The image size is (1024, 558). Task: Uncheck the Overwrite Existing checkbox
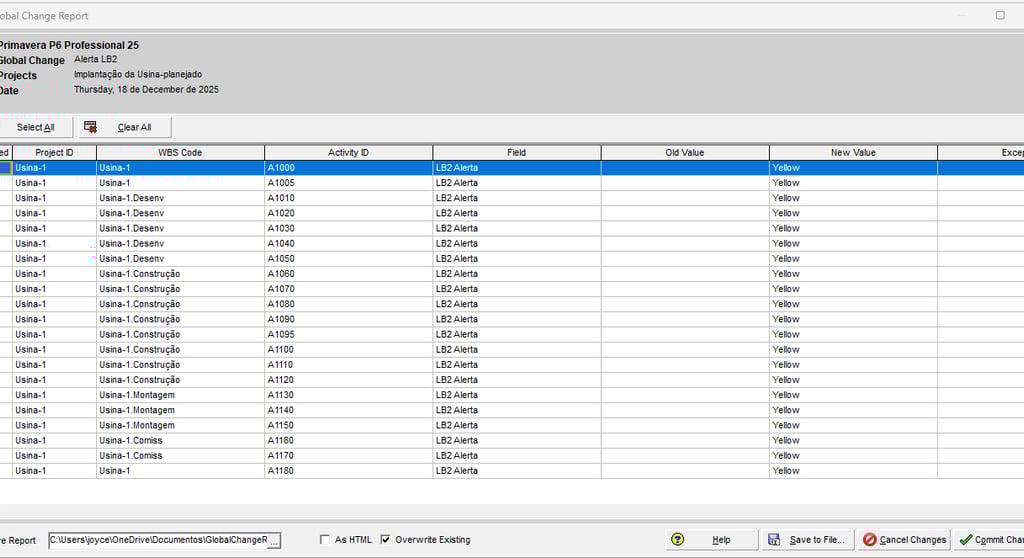pos(385,539)
